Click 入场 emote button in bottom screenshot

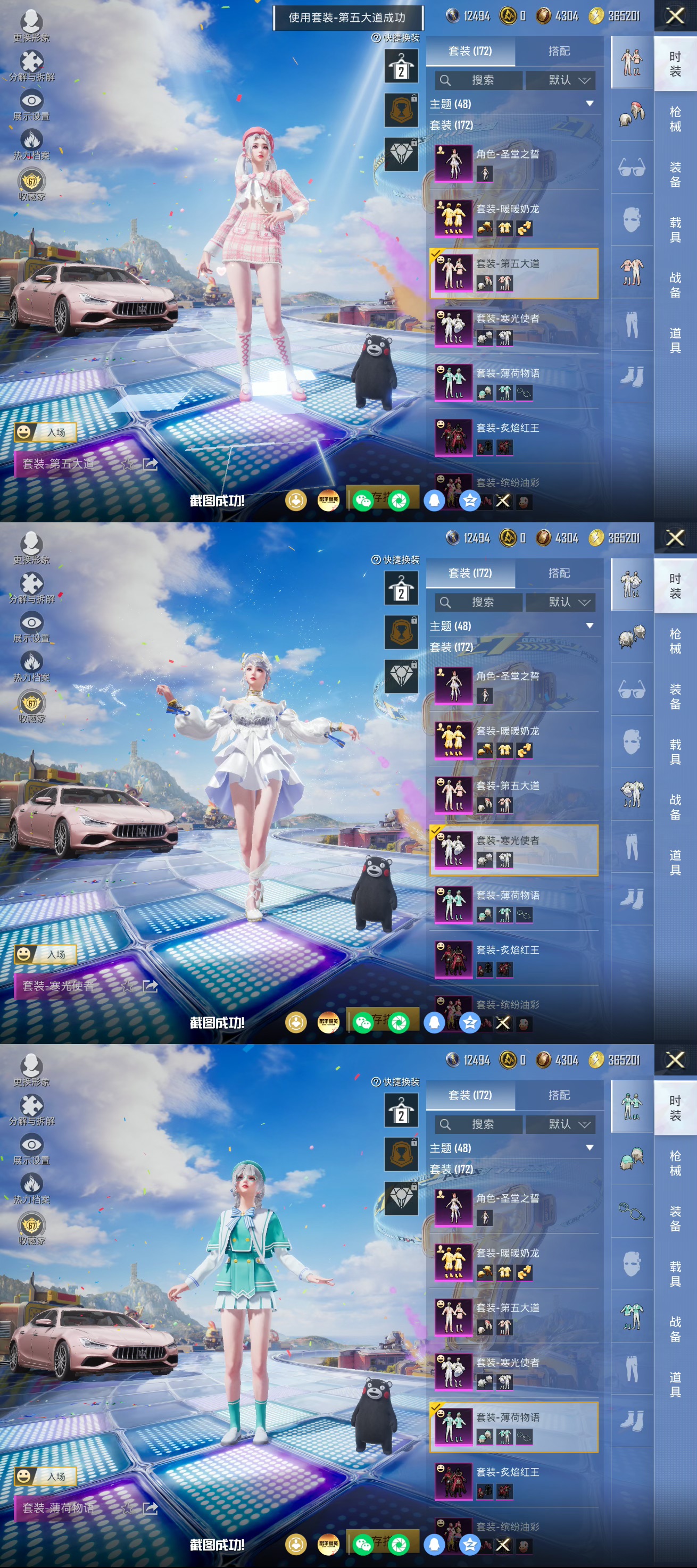[x=46, y=1476]
